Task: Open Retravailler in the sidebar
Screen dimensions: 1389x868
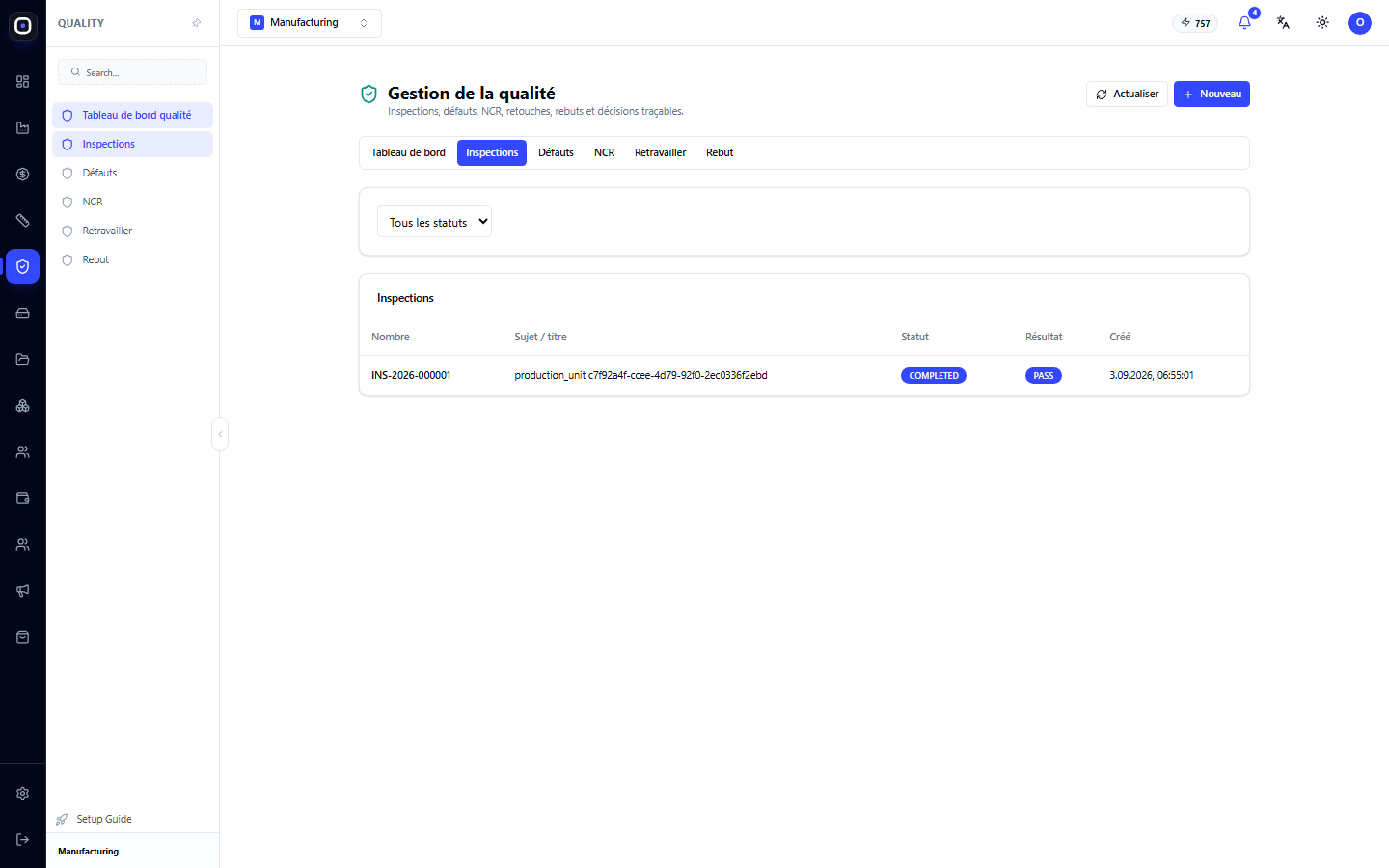Action: tap(133, 231)
